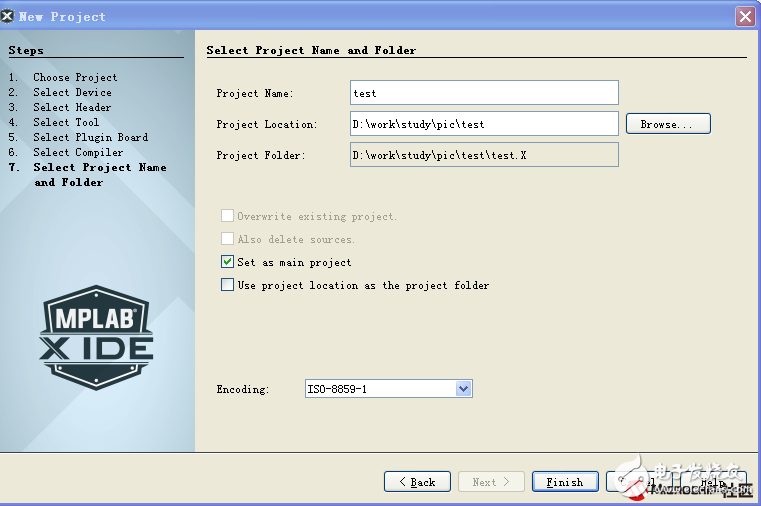The width and height of the screenshot is (761, 506).
Task: Check the Overwrite existing project box
Action: [x=228, y=216]
